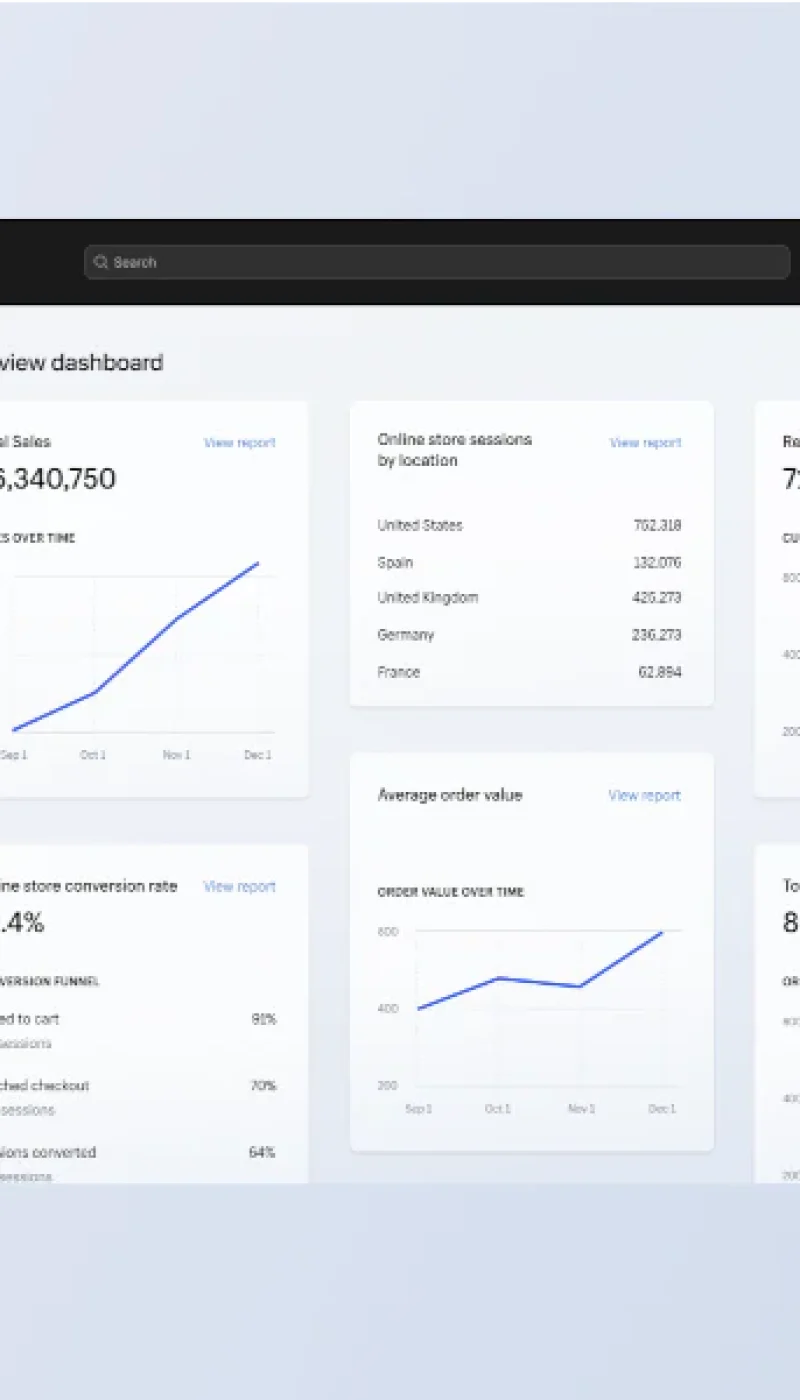Select the United States sessions row
The image size is (800, 1400).
(529, 525)
